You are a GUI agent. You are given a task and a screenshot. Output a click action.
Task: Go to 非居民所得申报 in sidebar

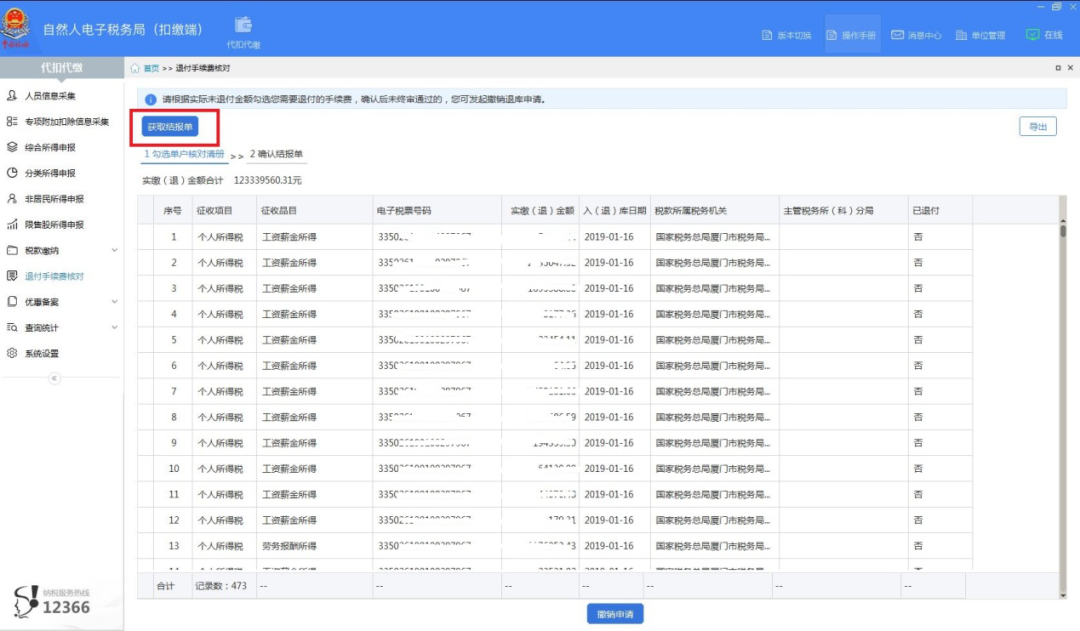tap(54, 198)
